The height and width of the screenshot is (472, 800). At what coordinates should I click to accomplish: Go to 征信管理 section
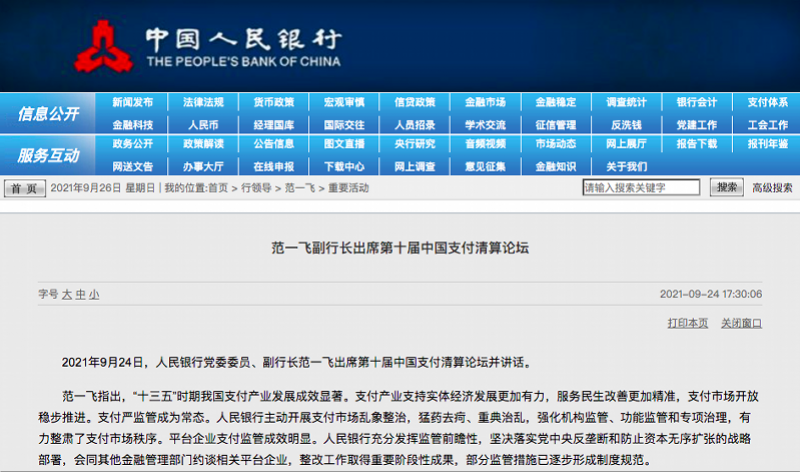coord(556,125)
